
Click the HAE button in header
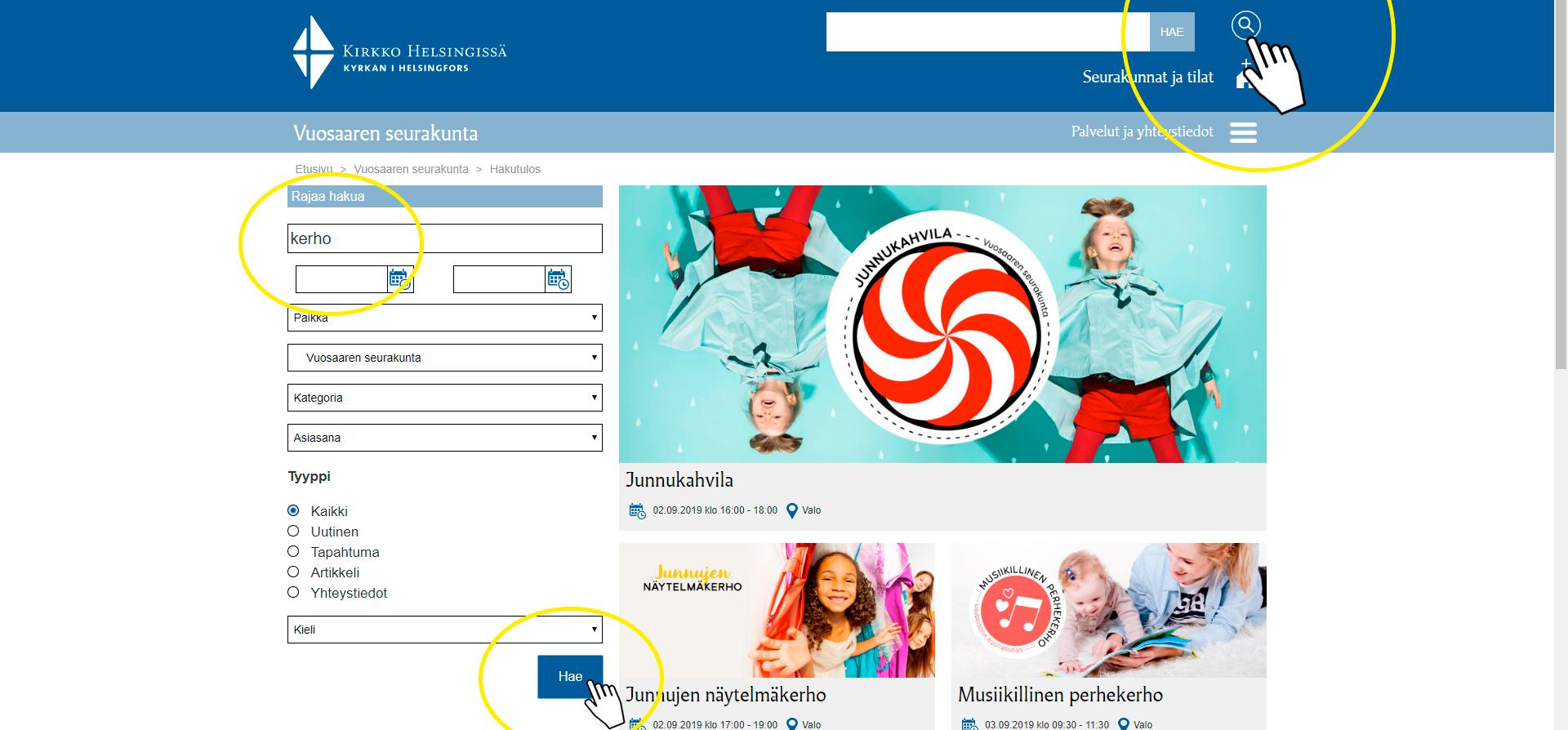tap(1171, 32)
